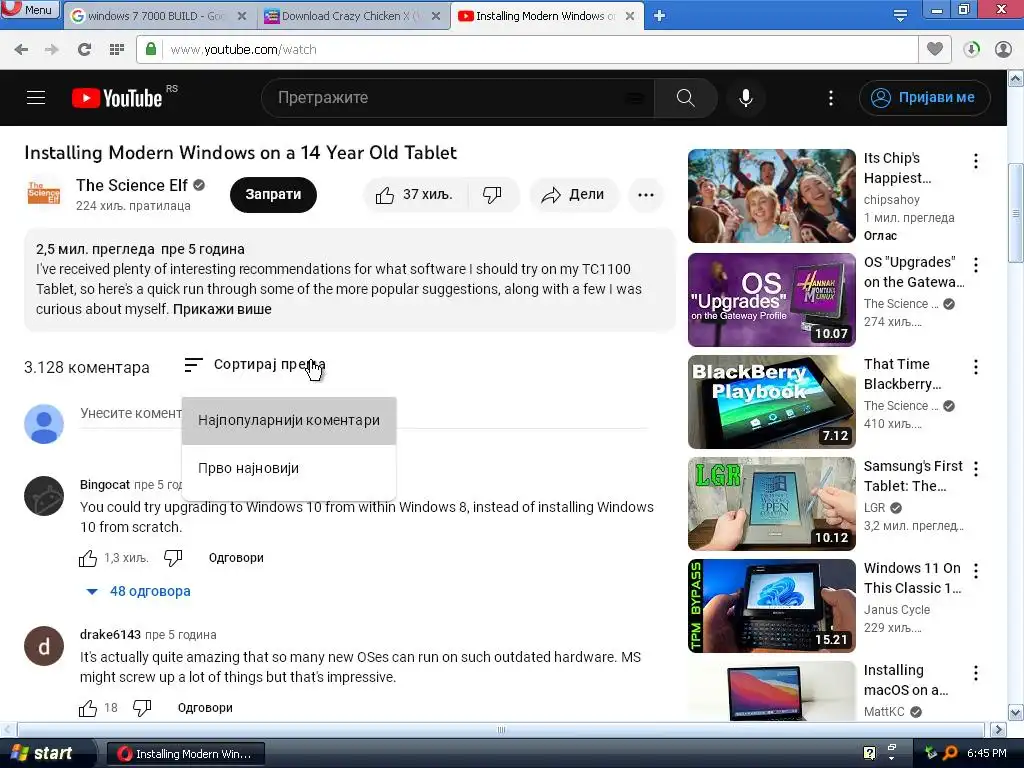Focus the YouTube search box Претражите
Image resolution: width=1024 pixels, height=768 pixels.
[x=457, y=98]
